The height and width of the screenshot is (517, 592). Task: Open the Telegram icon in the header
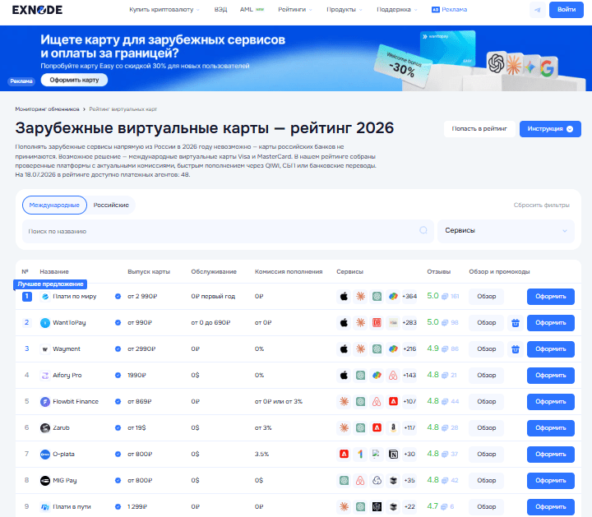(x=537, y=10)
